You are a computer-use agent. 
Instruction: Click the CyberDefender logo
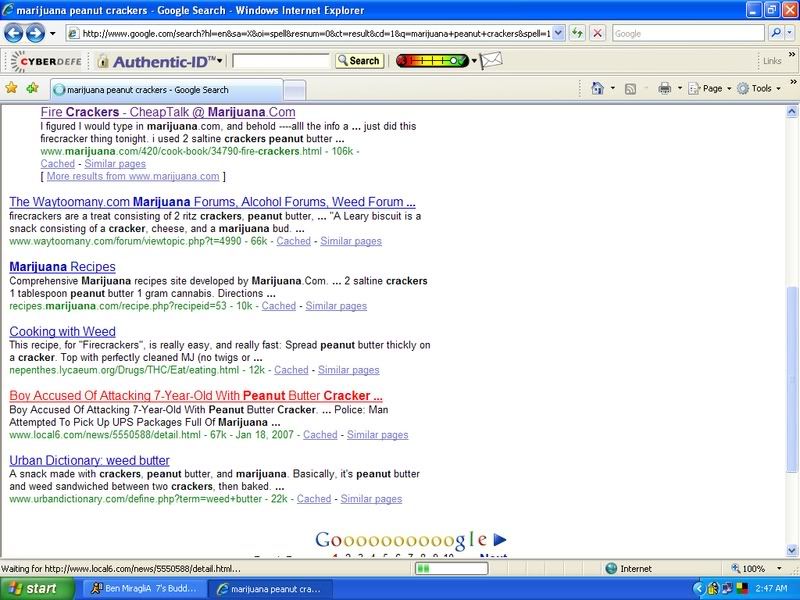(46, 61)
